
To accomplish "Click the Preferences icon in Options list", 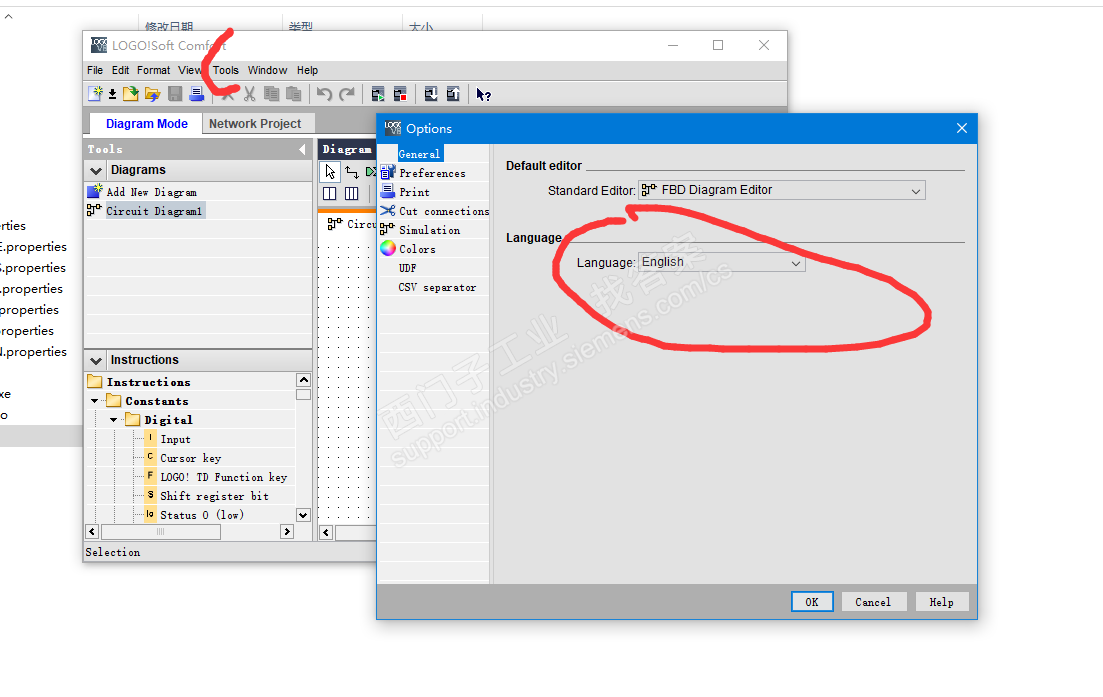I will click(388, 172).
